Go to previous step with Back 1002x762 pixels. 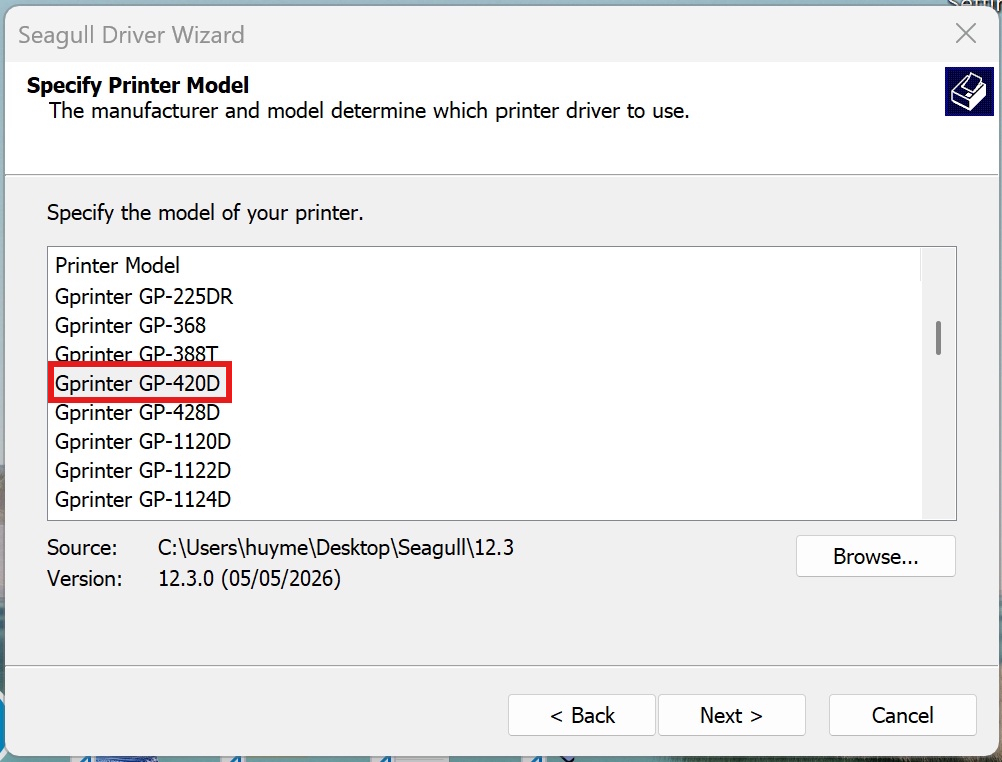[x=582, y=715]
